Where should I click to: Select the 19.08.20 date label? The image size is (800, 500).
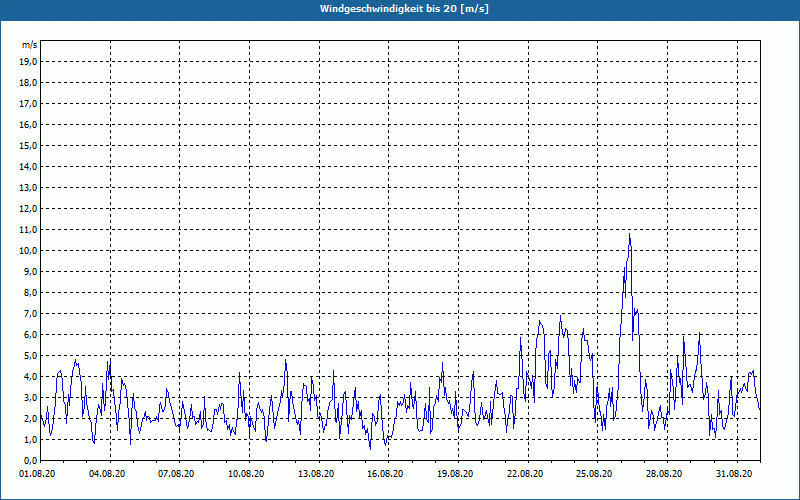point(455,474)
